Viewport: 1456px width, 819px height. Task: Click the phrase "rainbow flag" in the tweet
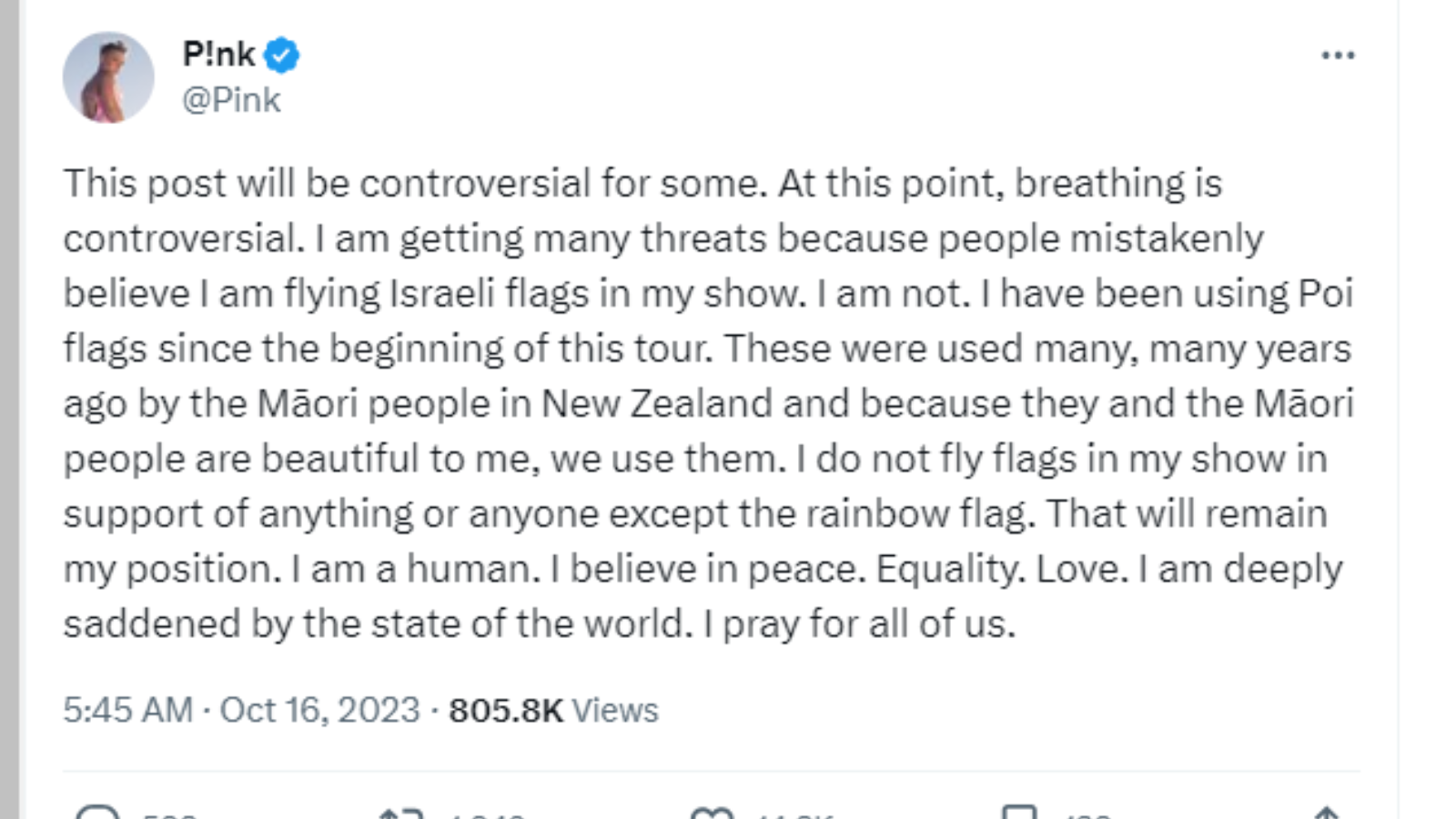click(920, 514)
